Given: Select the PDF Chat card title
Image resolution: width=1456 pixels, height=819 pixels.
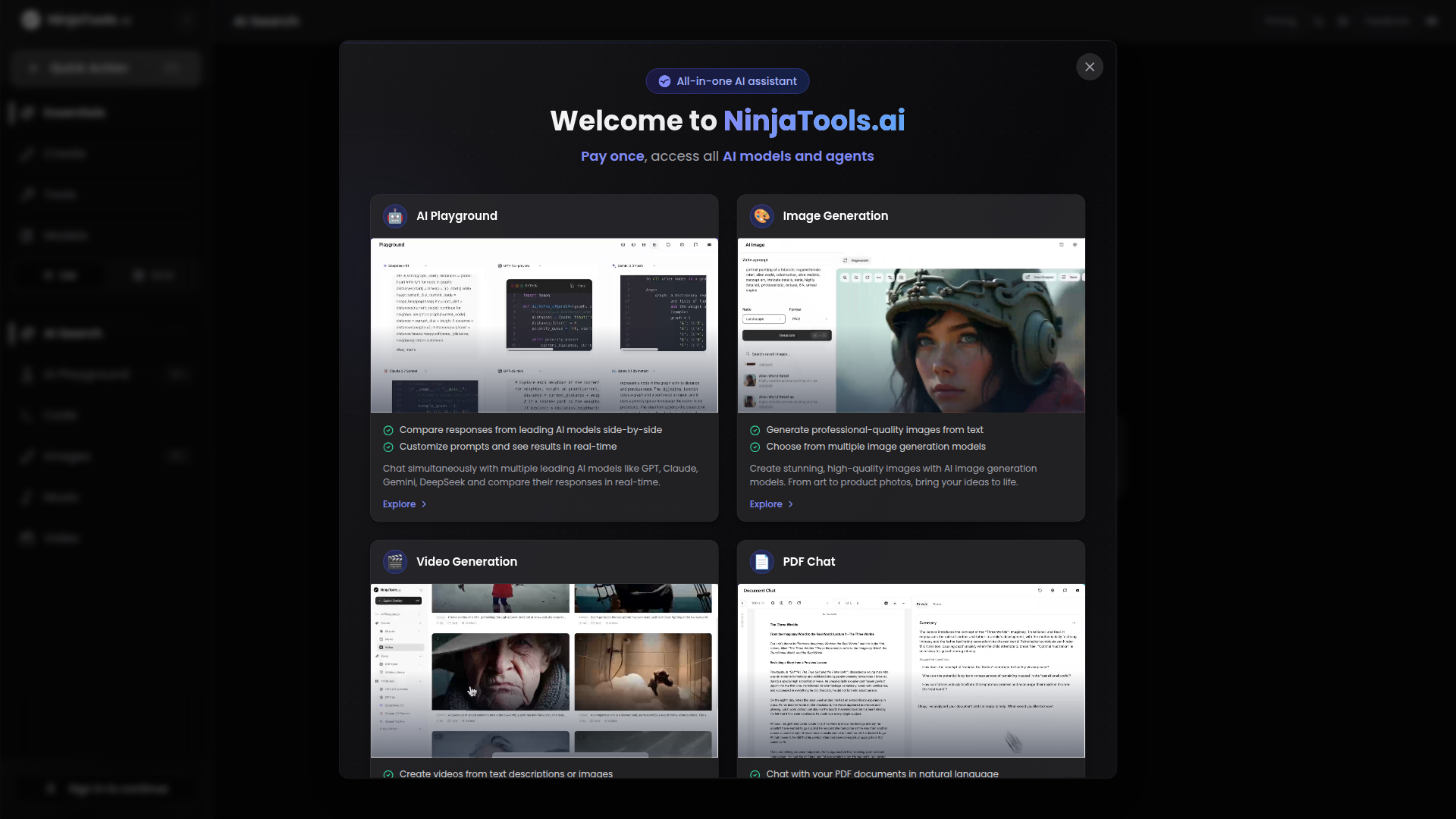Looking at the screenshot, I should tap(808, 562).
